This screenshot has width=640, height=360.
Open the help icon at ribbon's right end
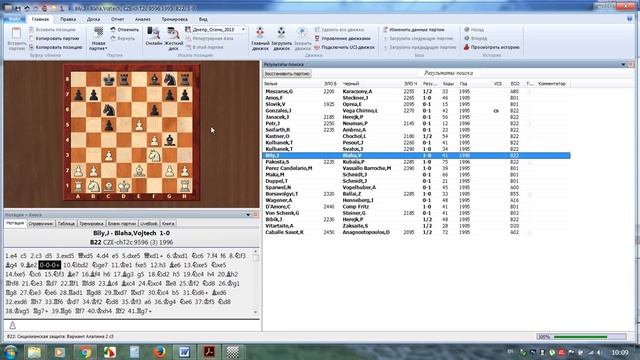pyautogui.click(x=629, y=19)
